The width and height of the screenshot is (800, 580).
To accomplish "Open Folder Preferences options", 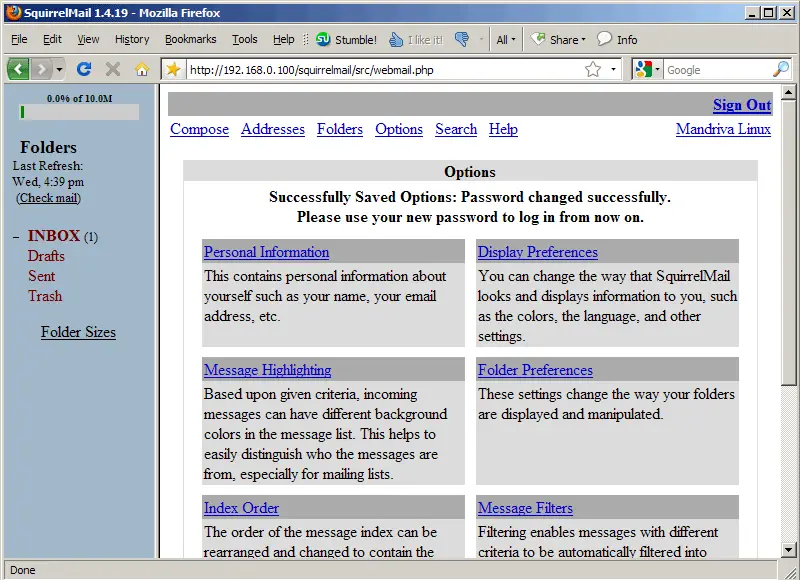I will (535, 370).
